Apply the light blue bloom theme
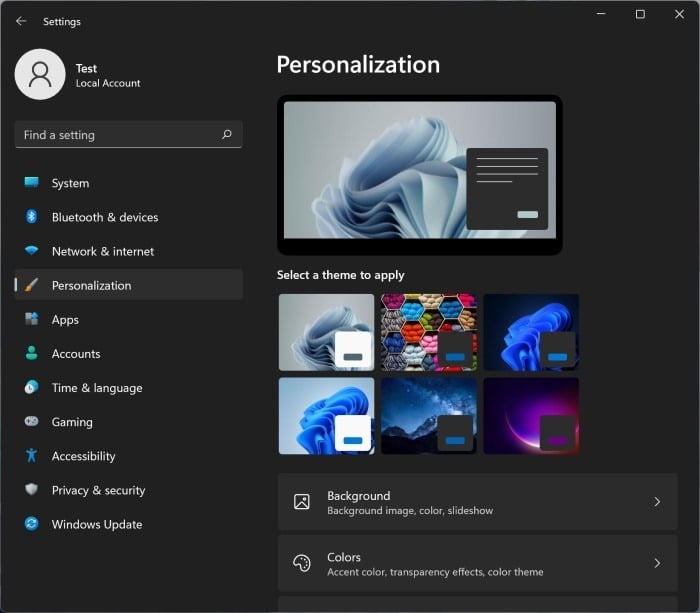 pyautogui.click(x=326, y=416)
